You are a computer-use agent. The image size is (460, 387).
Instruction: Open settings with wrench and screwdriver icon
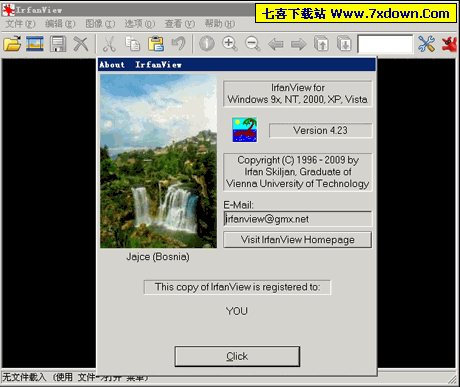(426, 44)
